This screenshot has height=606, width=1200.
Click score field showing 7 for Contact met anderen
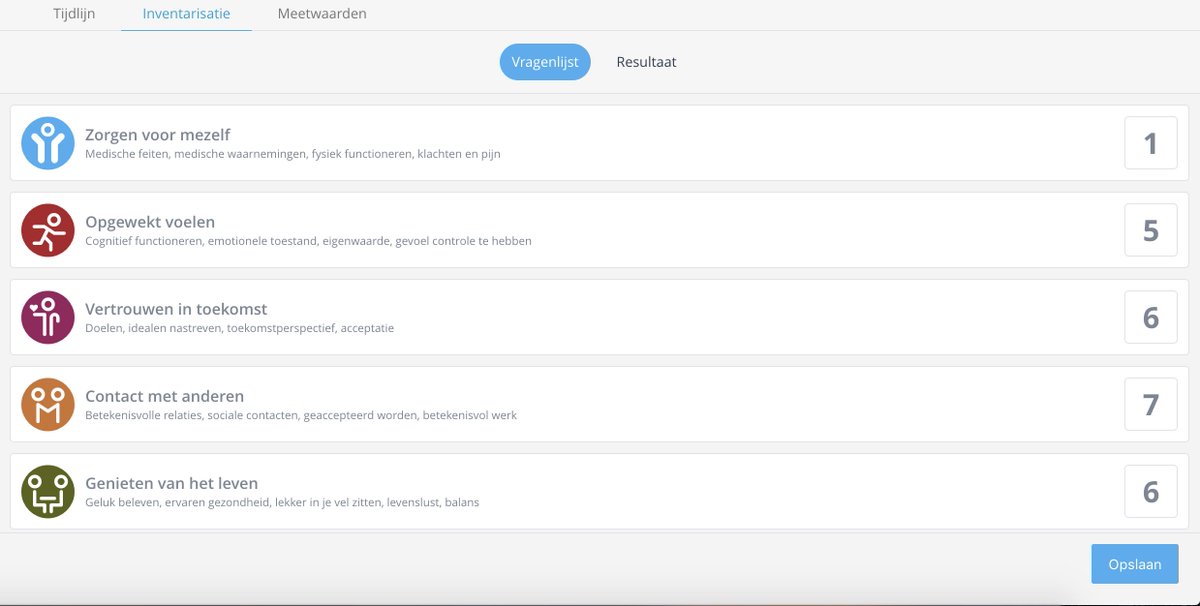click(x=1151, y=404)
